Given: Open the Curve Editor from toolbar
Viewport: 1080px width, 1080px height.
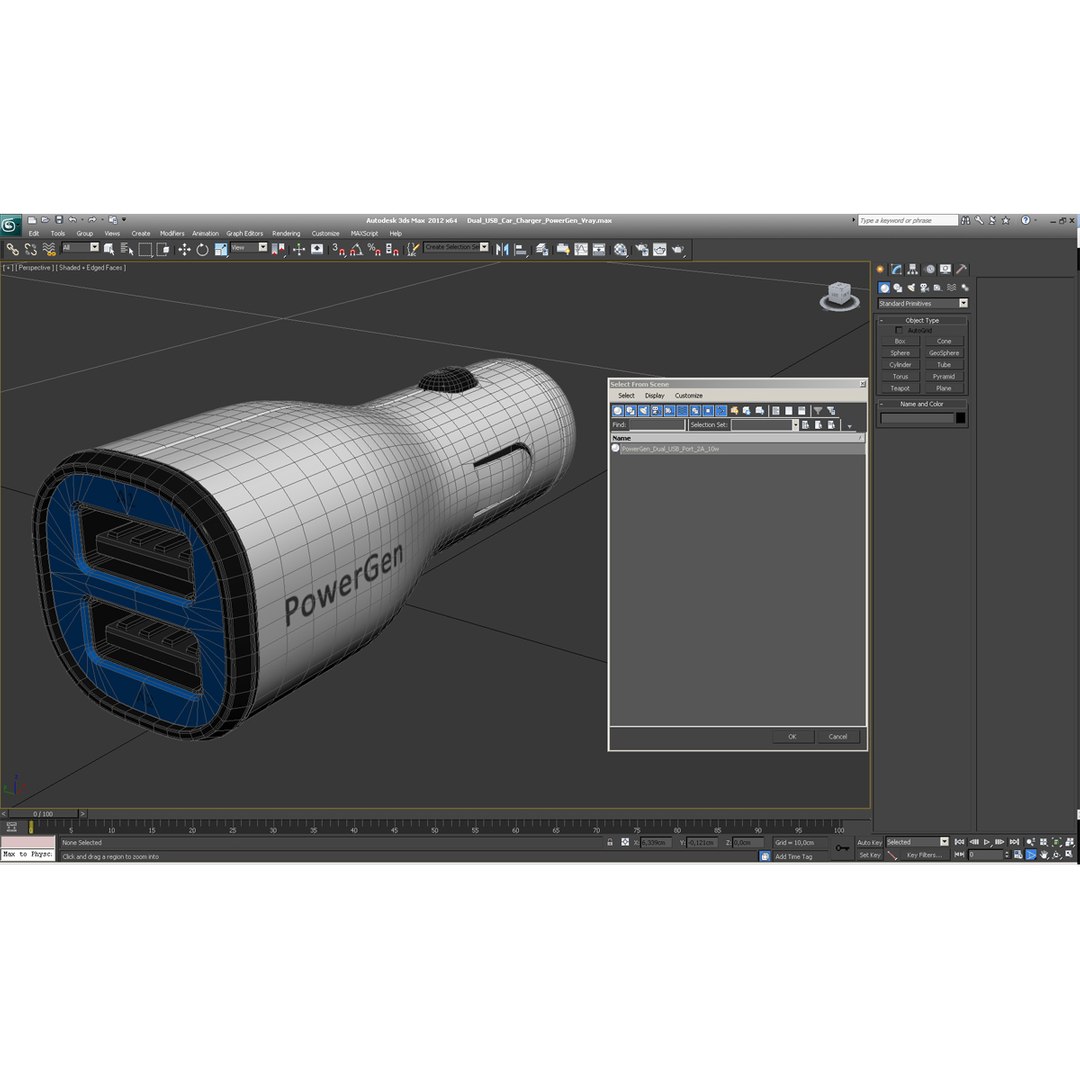Looking at the screenshot, I should click(581, 249).
